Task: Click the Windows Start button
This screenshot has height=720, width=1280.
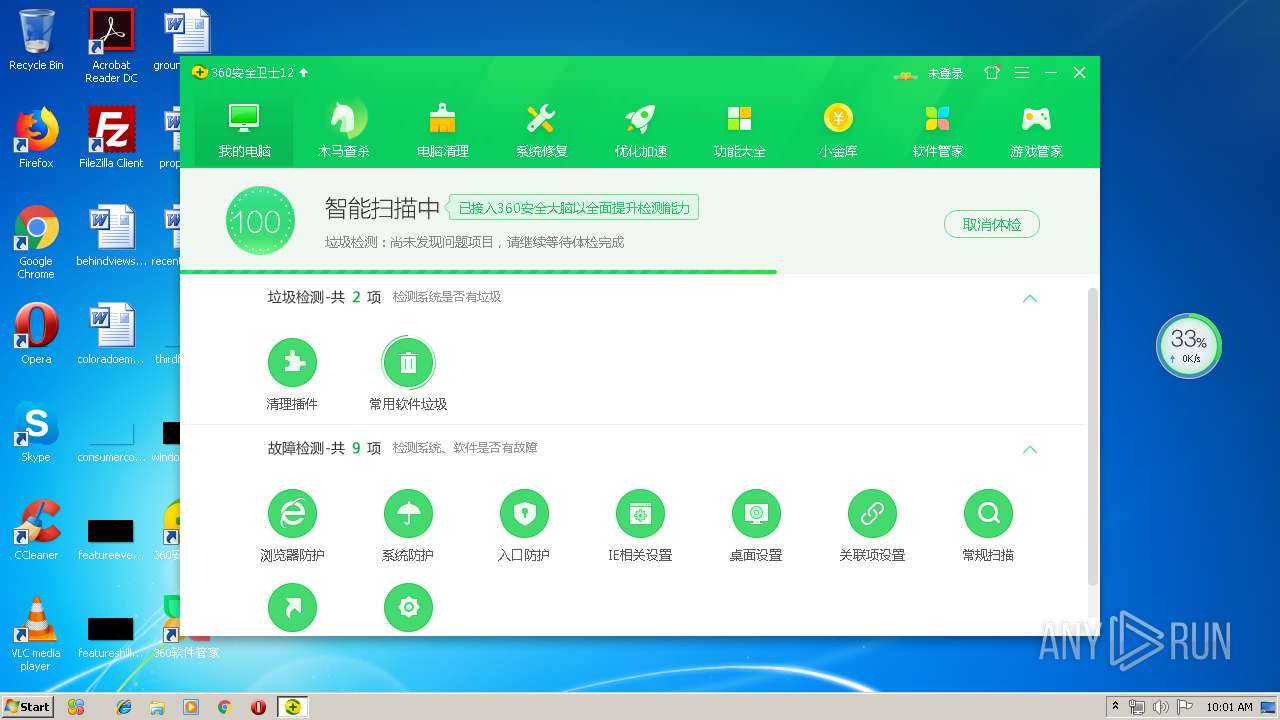Action: click(x=28, y=706)
